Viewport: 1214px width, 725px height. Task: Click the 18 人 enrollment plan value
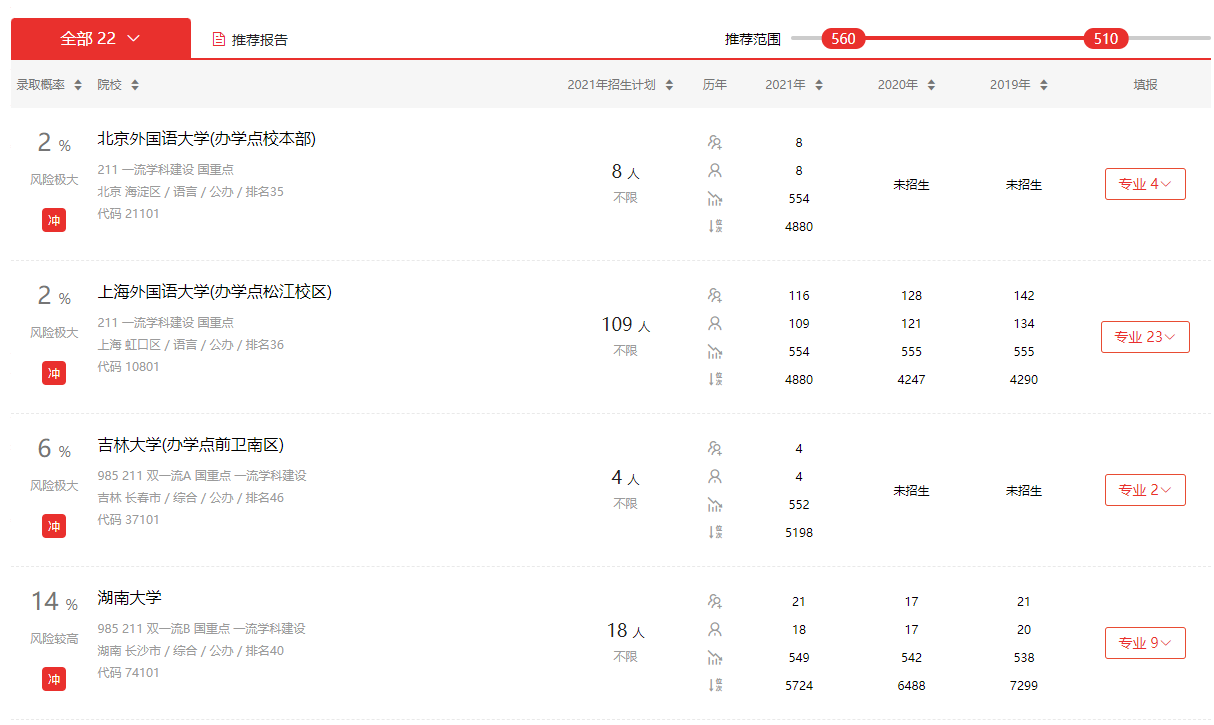pyautogui.click(x=625, y=631)
